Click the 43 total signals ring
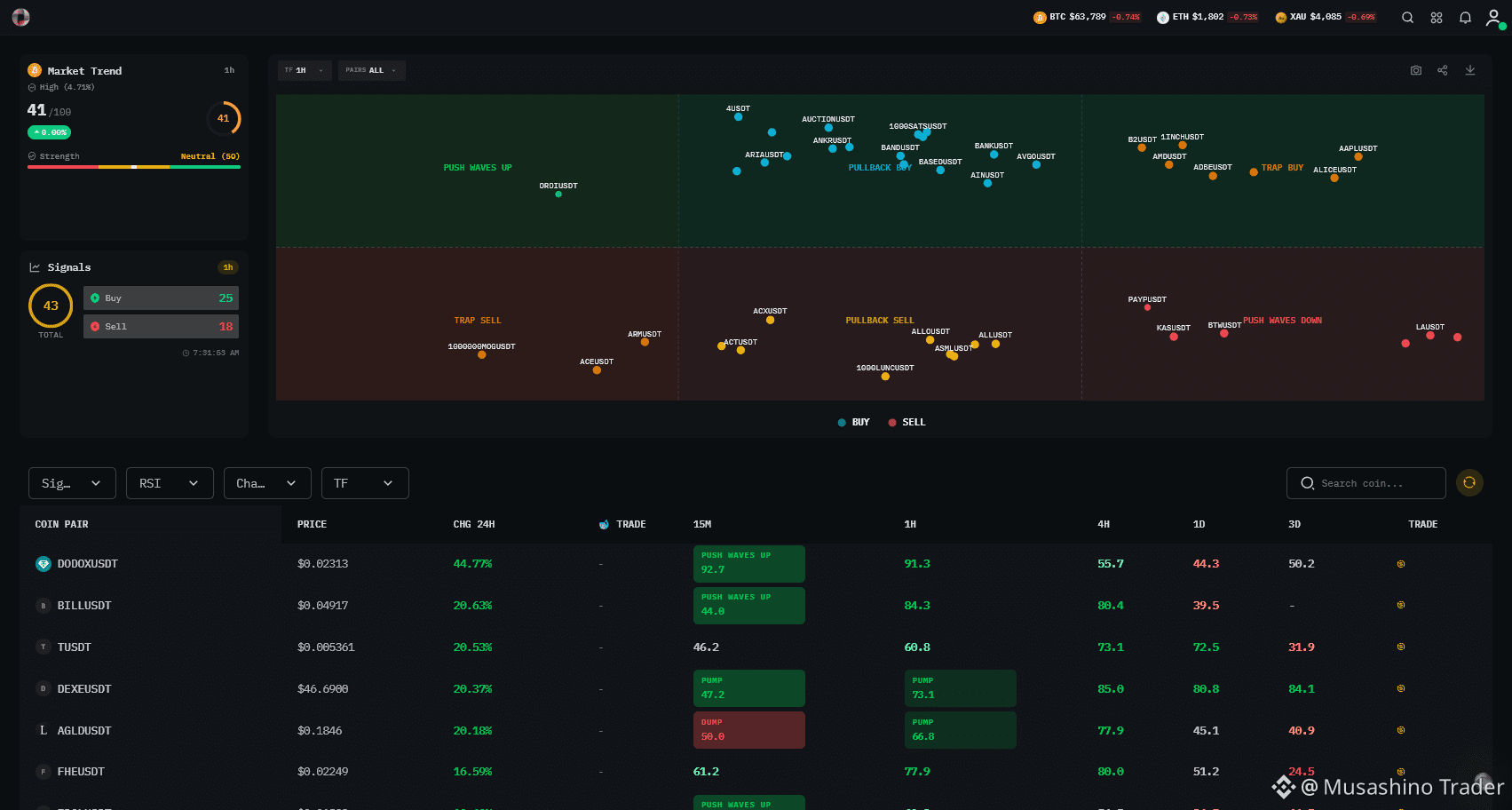1512x810 pixels. tap(51, 306)
